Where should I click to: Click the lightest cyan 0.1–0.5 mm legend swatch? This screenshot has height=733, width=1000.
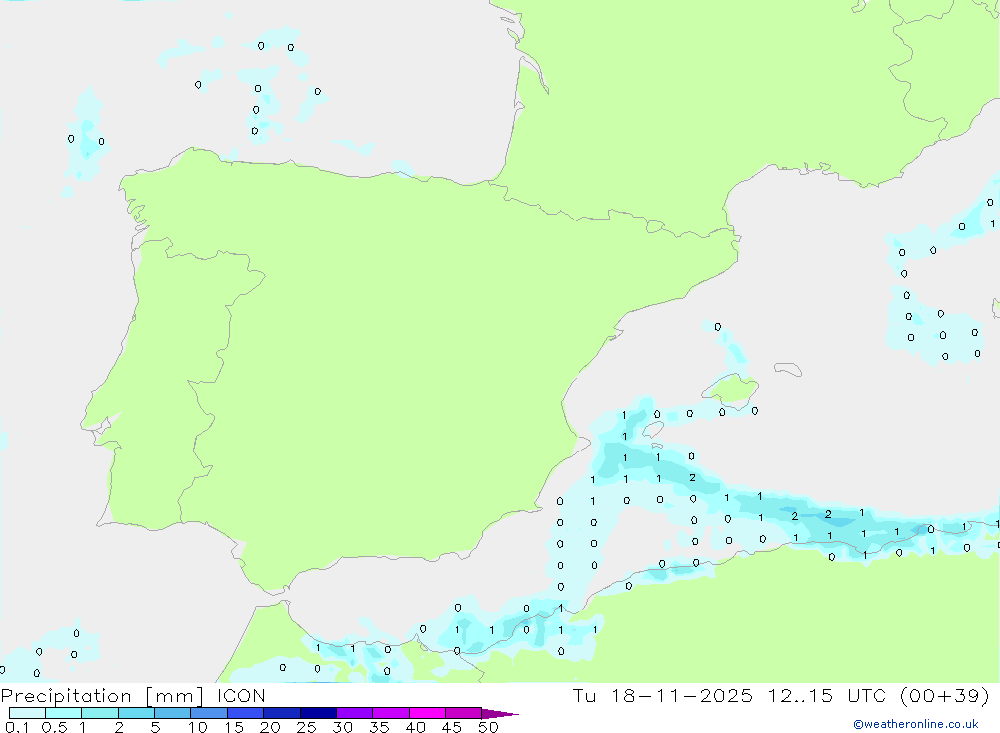click(27, 713)
